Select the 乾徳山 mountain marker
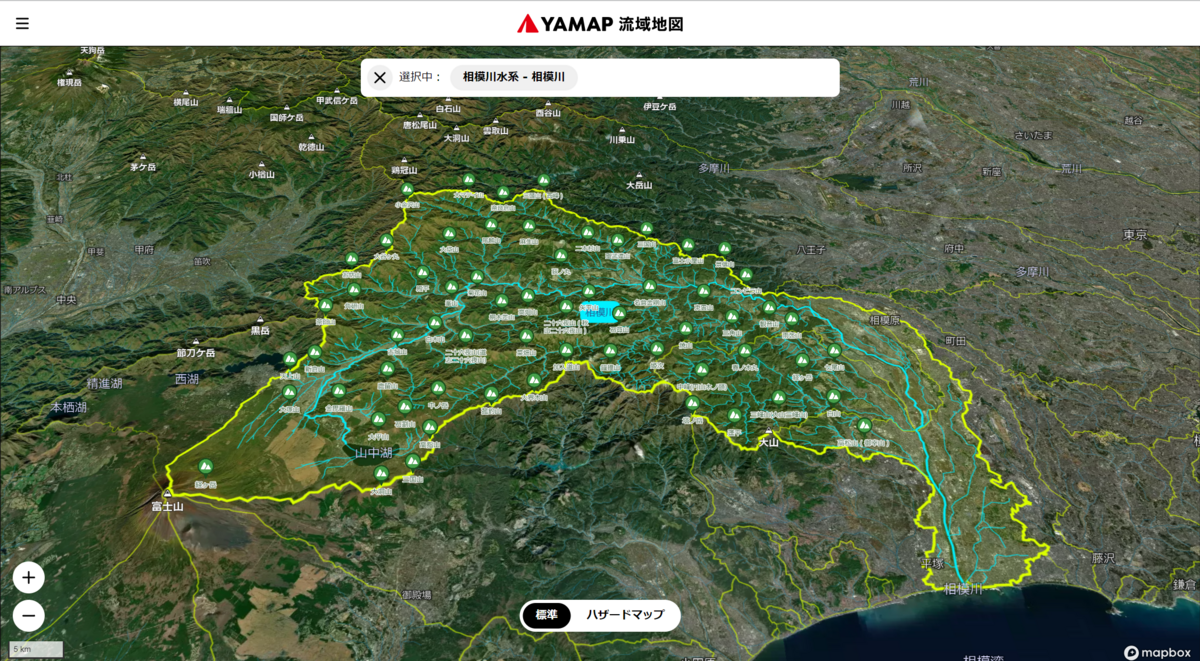Viewport: 1200px width, 661px height. coord(311,143)
